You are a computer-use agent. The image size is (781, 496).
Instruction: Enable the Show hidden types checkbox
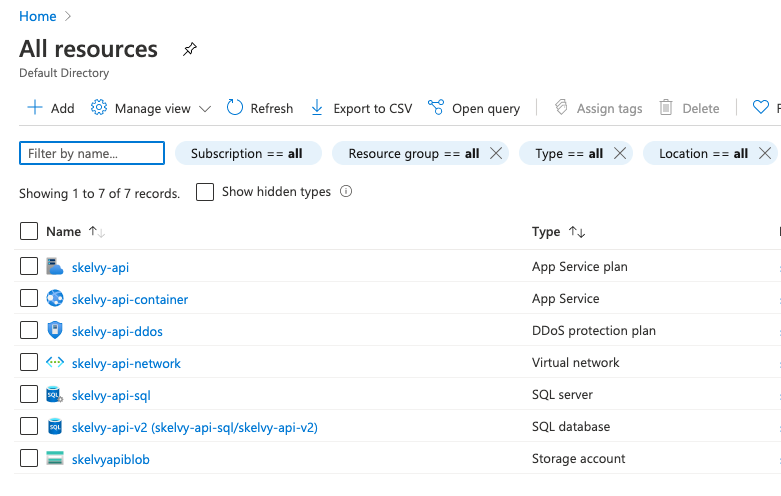coord(205,192)
